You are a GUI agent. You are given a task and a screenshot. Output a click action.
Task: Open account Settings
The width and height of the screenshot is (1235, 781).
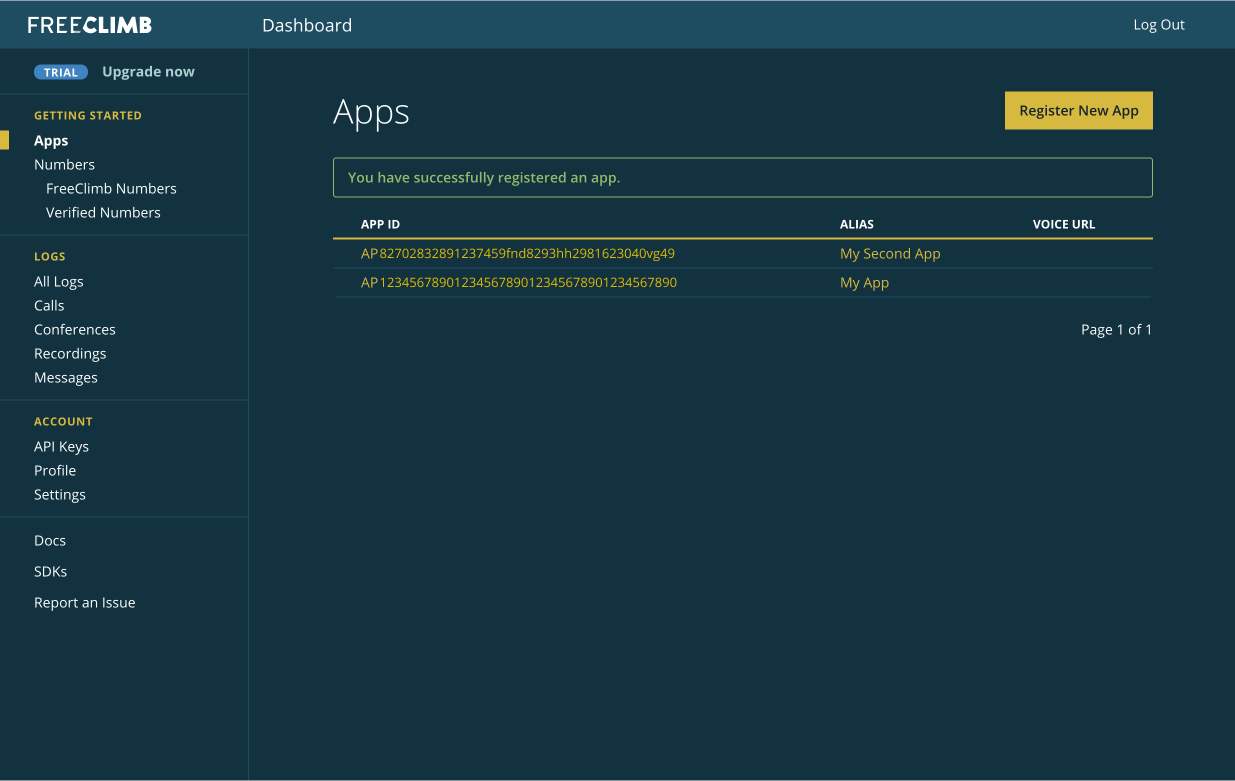[x=60, y=495]
